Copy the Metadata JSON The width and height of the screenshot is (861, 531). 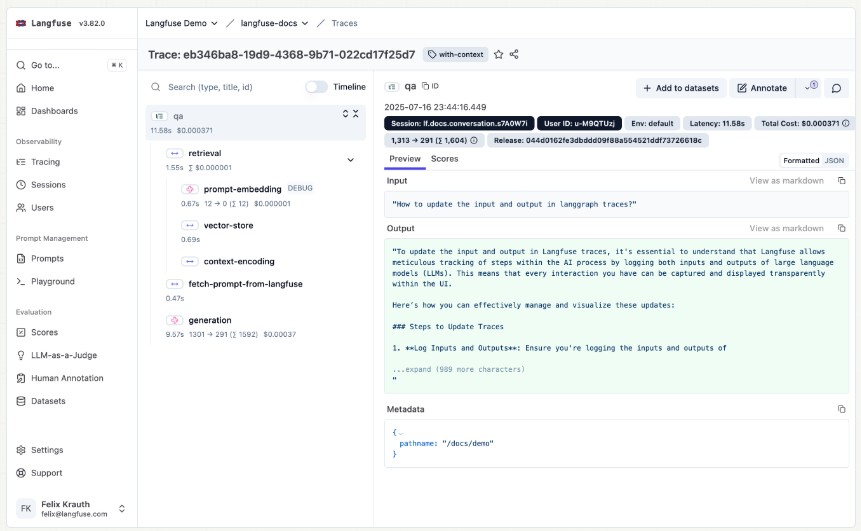point(841,409)
